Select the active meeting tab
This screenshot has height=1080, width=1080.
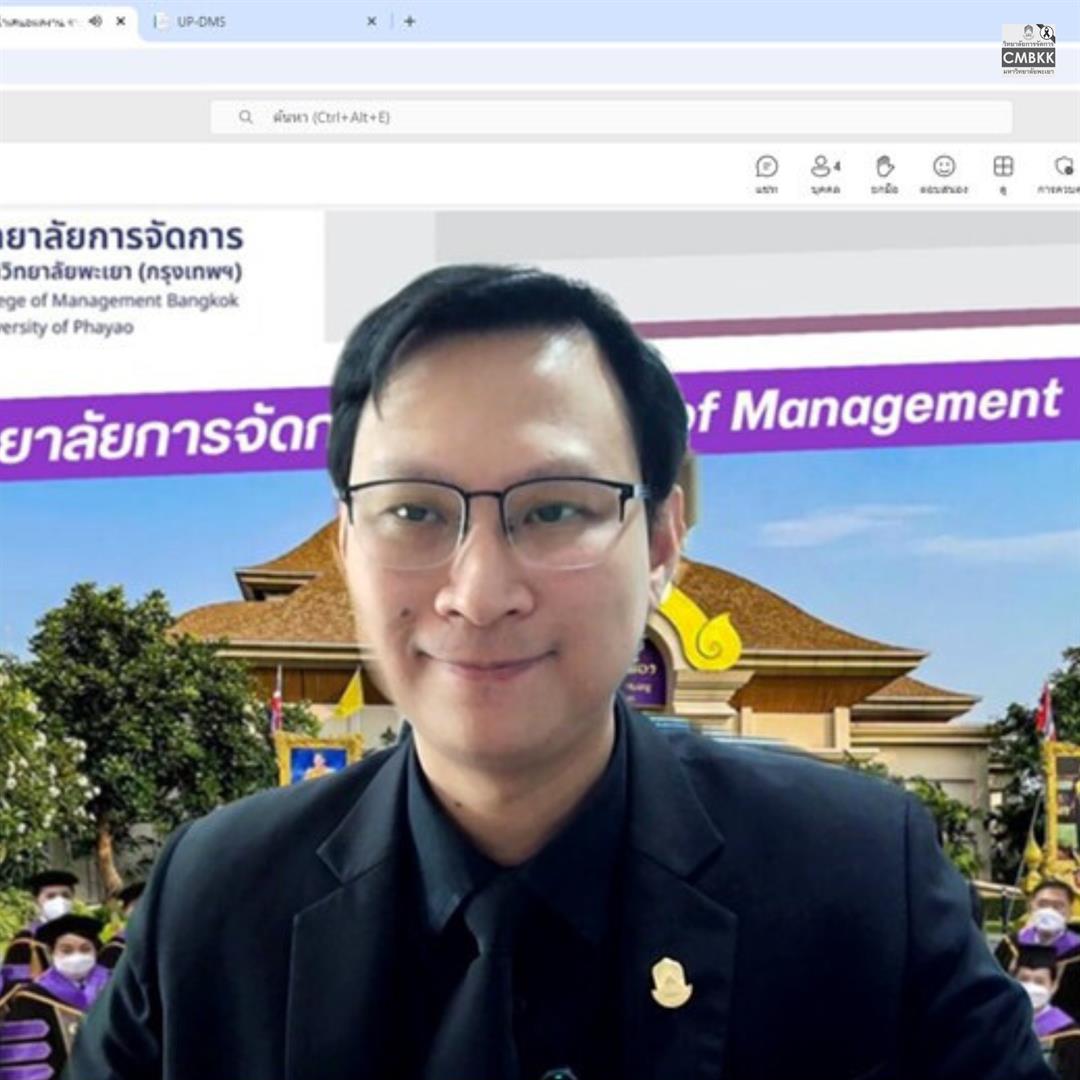coord(40,21)
